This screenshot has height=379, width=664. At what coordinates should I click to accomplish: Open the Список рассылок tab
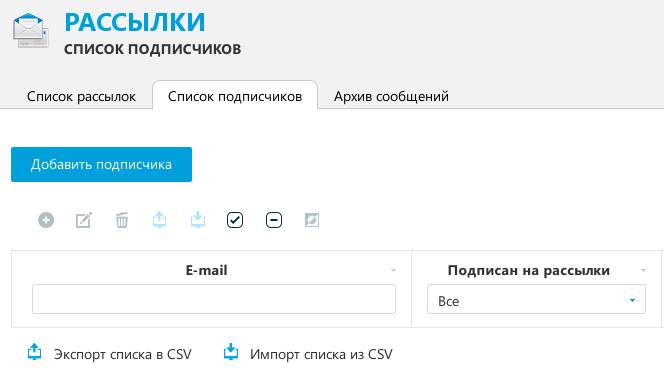(81, 97)
